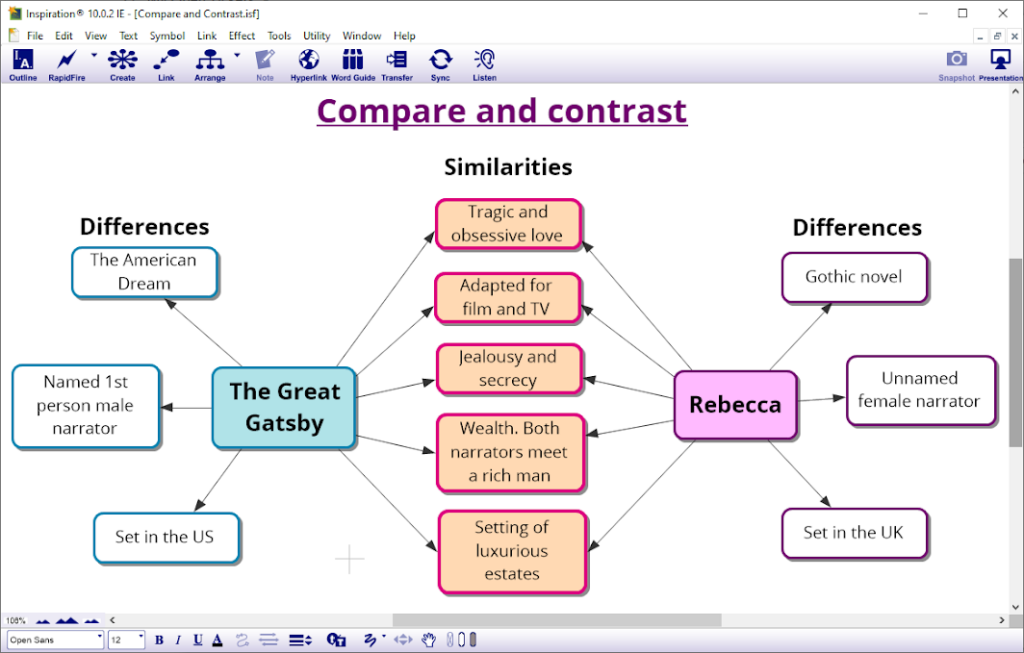Click the Compare and contrast title
This screenshot has width=1024, height=653.
[x=502, y=111]
